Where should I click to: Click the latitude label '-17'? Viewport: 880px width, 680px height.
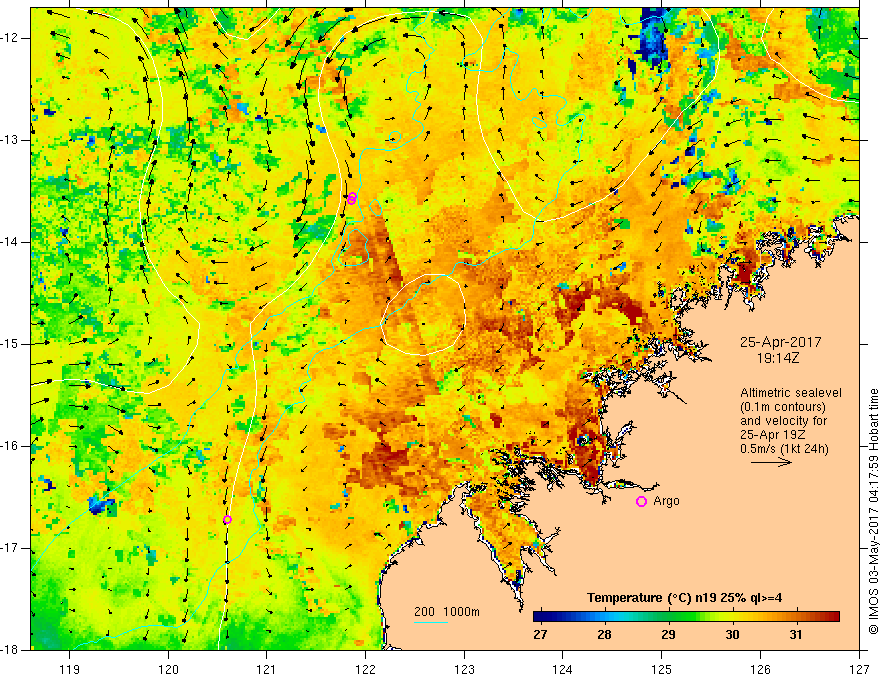pyautogui.click(x=11, y=548)
